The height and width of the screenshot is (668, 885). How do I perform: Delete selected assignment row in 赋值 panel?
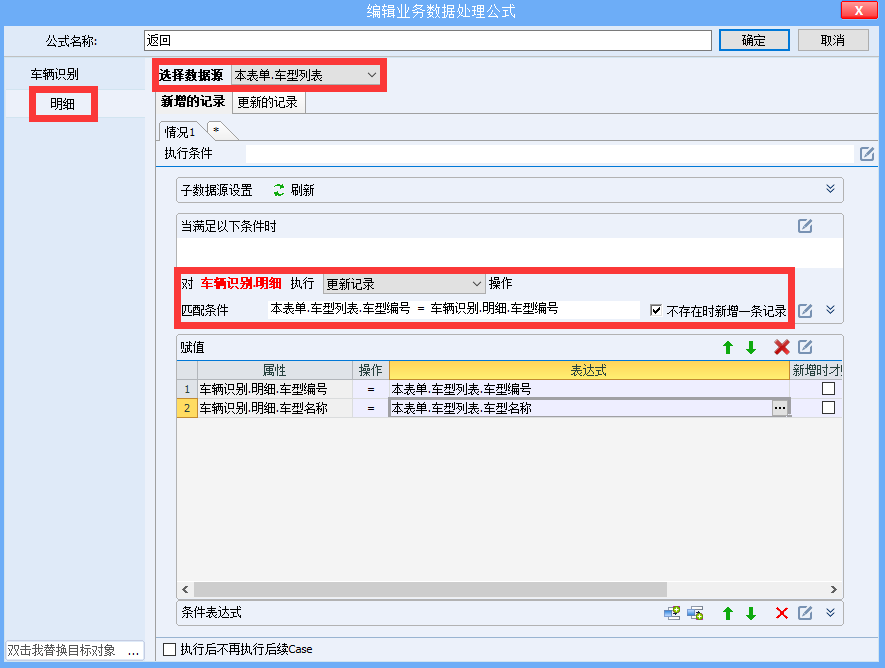782,347
